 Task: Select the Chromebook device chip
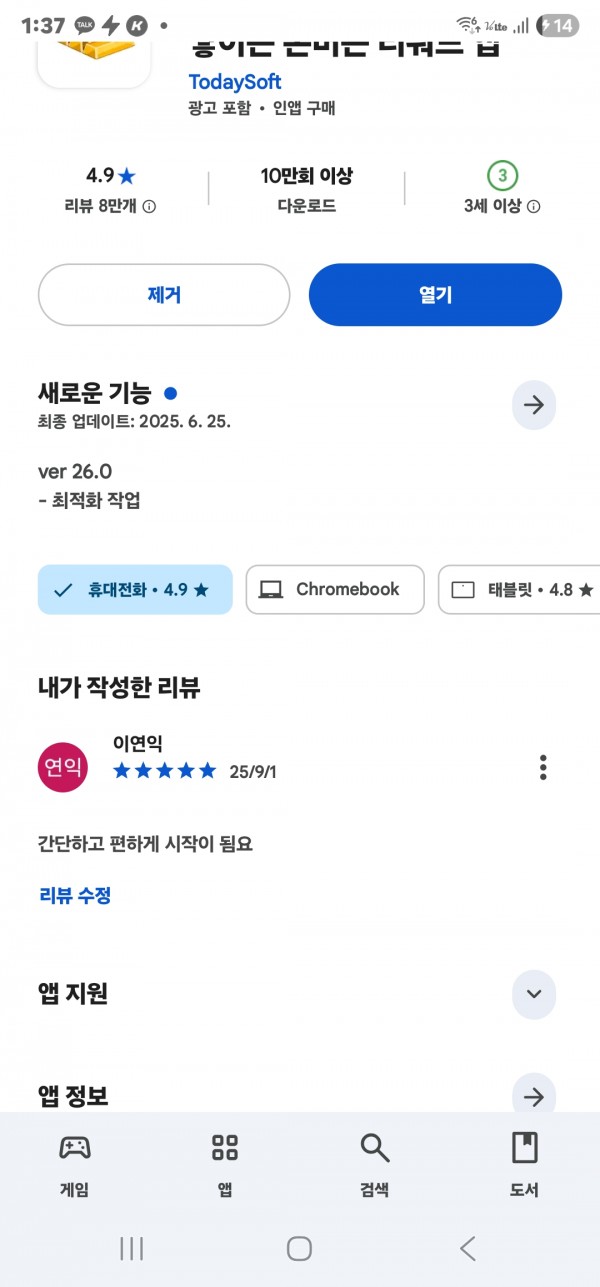335,590
